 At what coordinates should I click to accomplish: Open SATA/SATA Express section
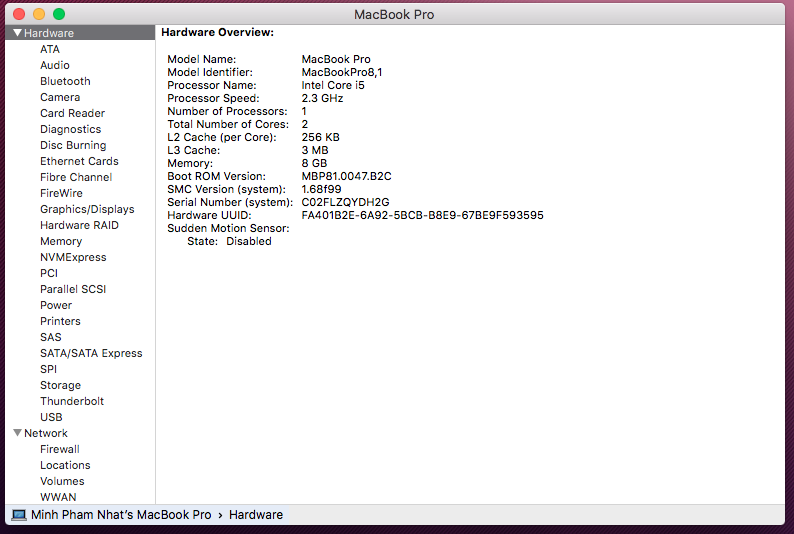(x=91, y=353)
